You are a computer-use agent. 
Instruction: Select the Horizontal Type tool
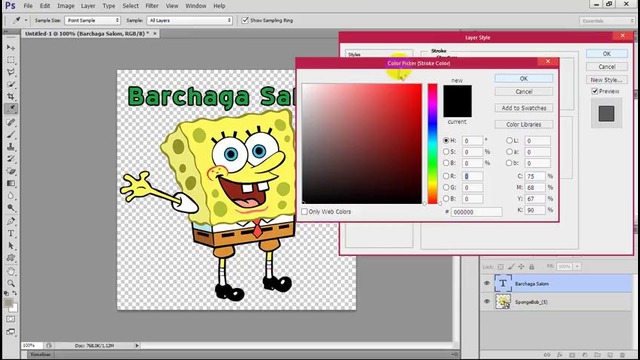click(x=11, y=233)
